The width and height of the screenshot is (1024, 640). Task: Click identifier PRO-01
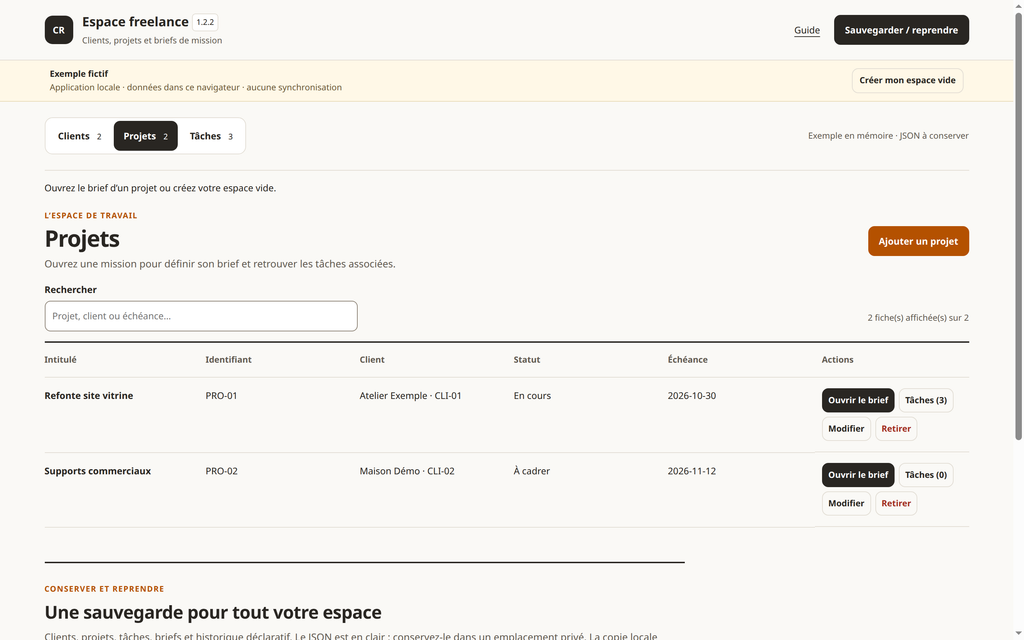click(221, 396)
